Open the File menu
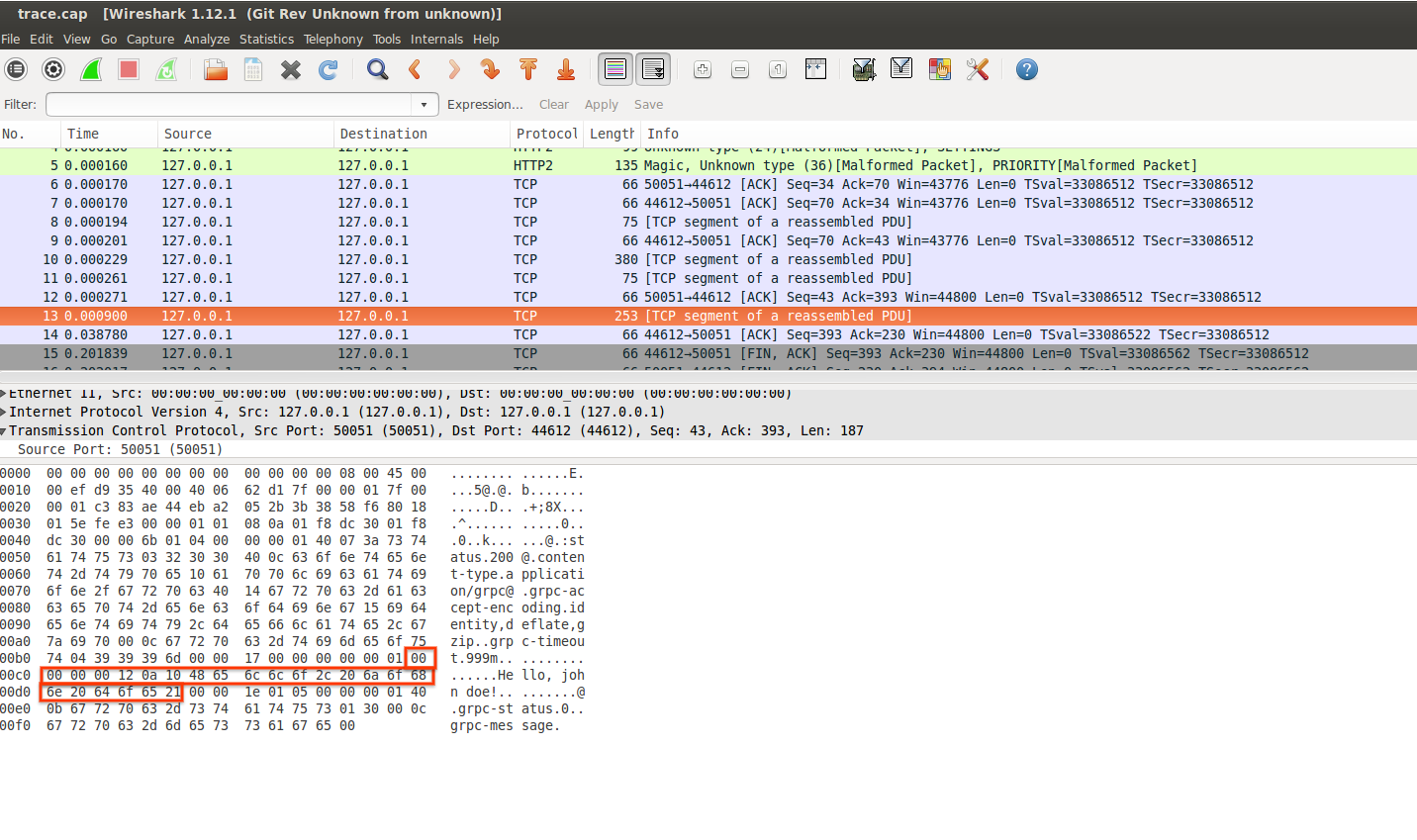The height and width of the screenshot is (840, 1417). coord(11,40)
